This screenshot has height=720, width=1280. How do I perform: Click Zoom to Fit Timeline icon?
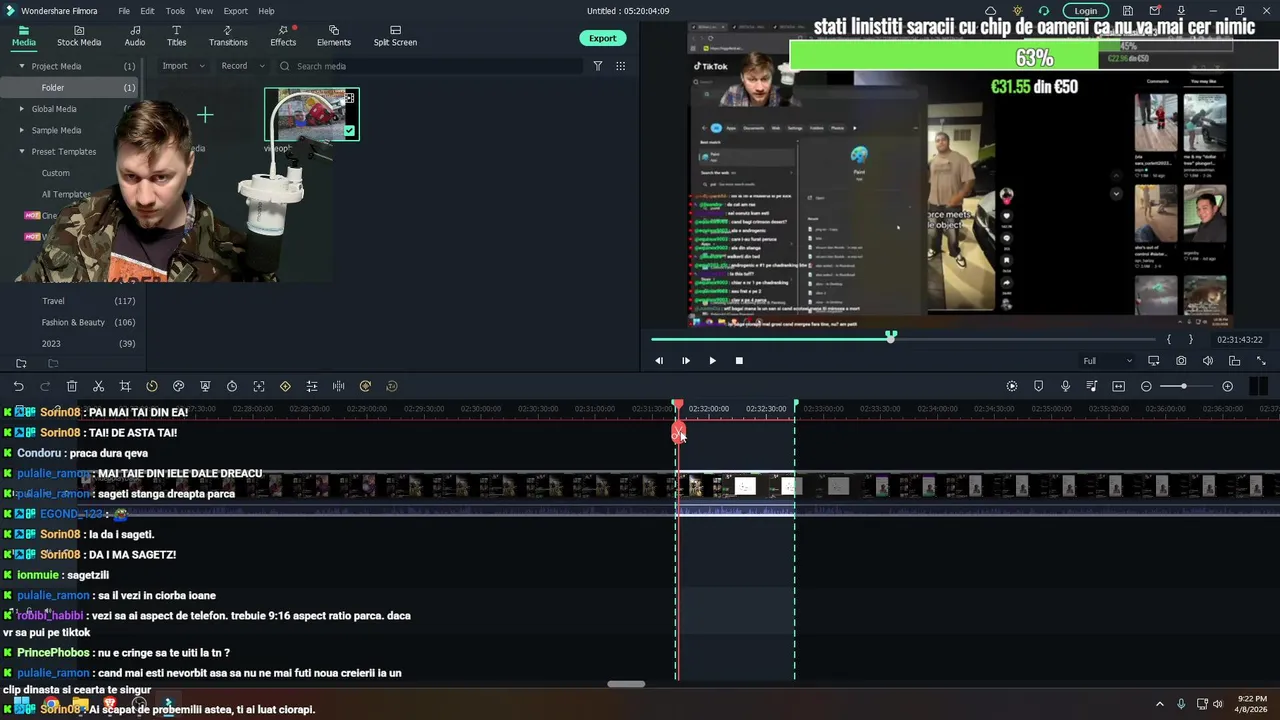[1118, 386]
